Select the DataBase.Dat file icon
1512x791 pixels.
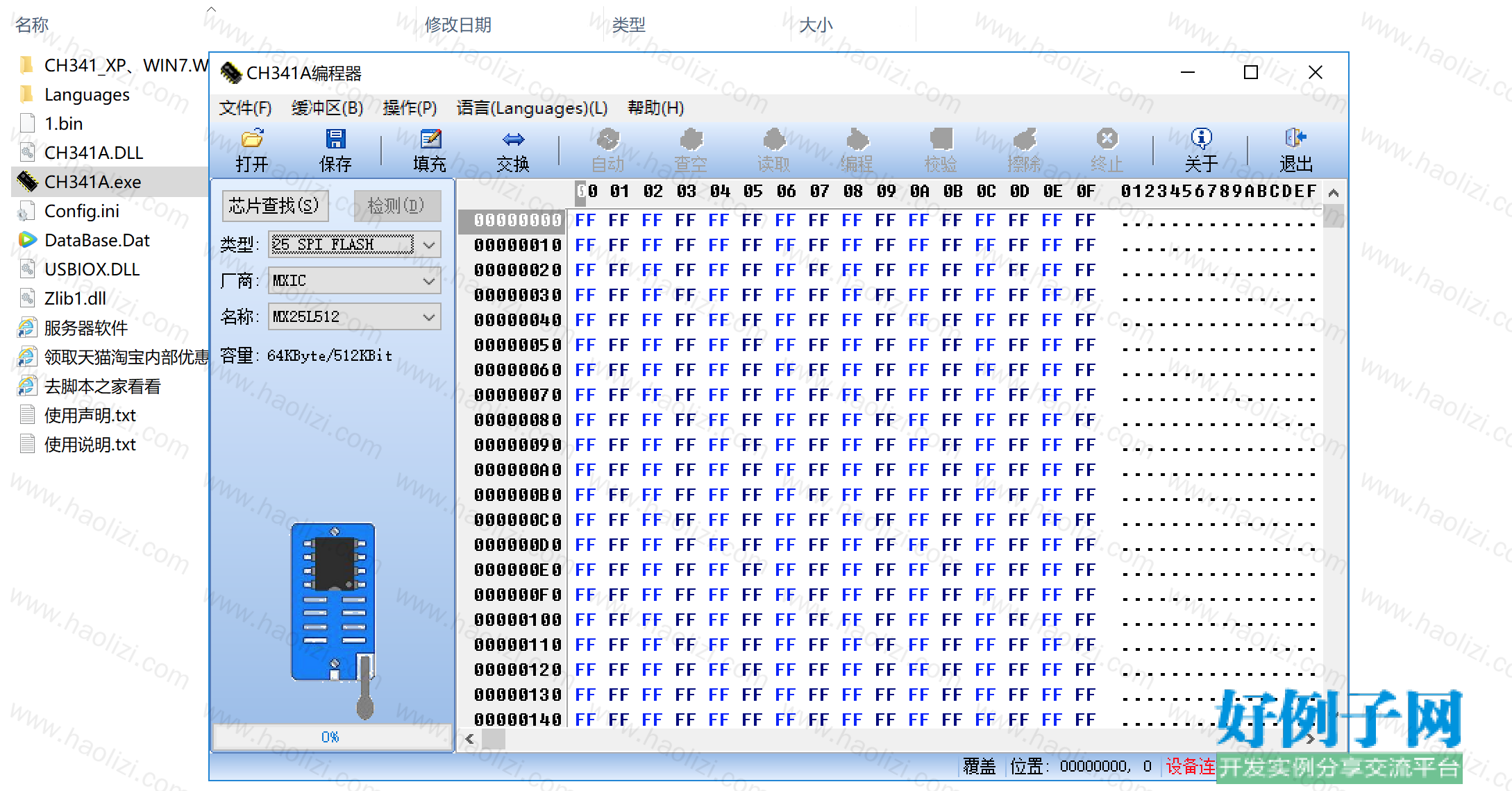pos(27,240)
